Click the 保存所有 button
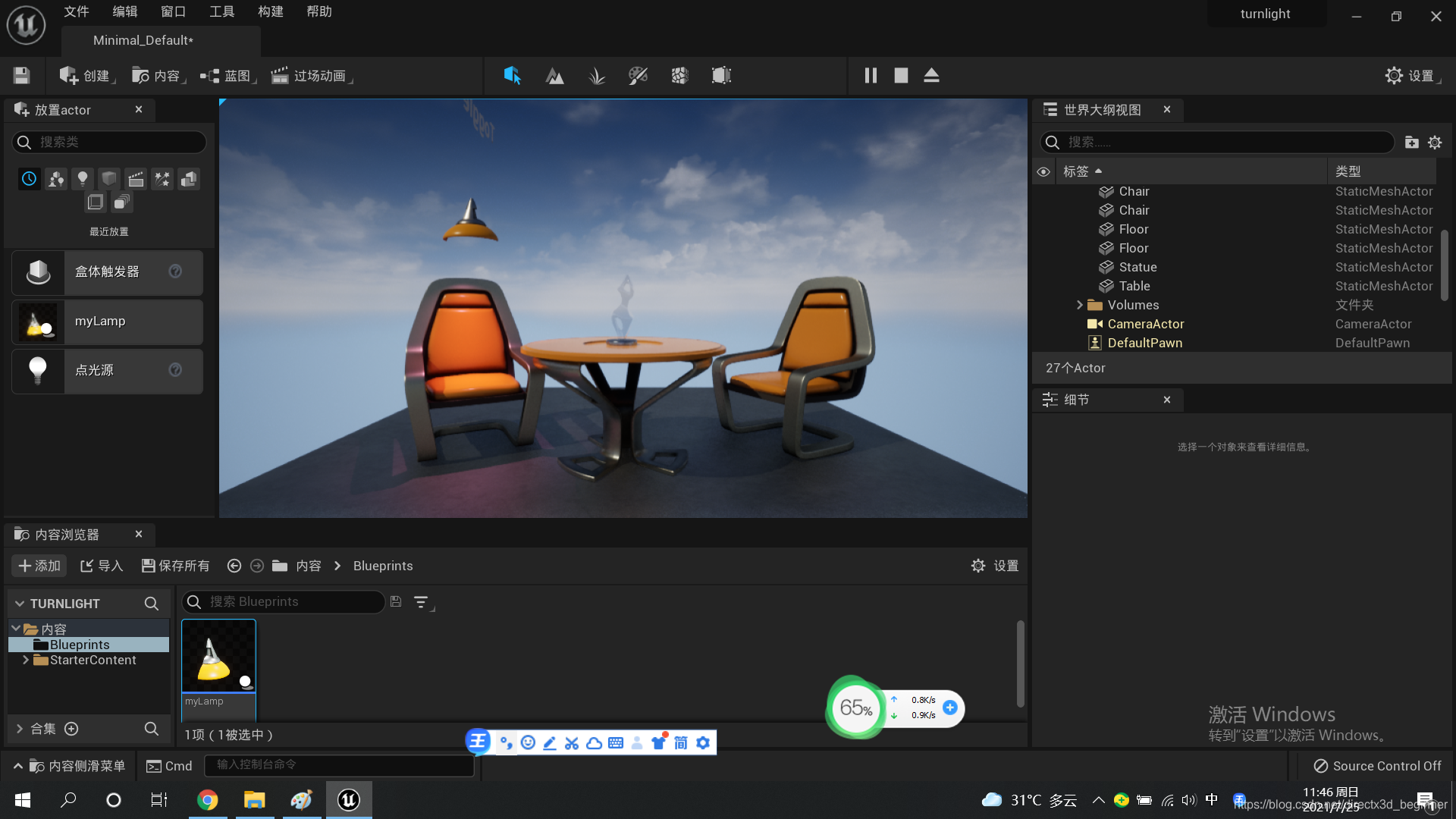1456x819 pixels. point(175,566)
